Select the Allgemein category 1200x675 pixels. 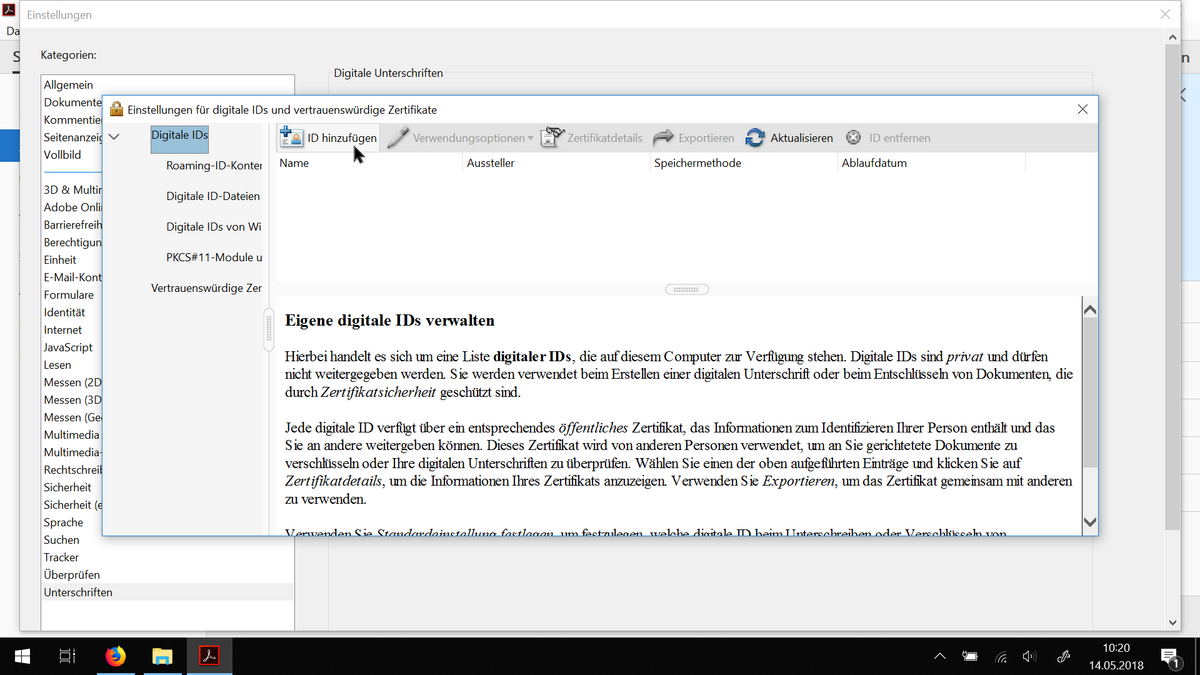(68, 85)
